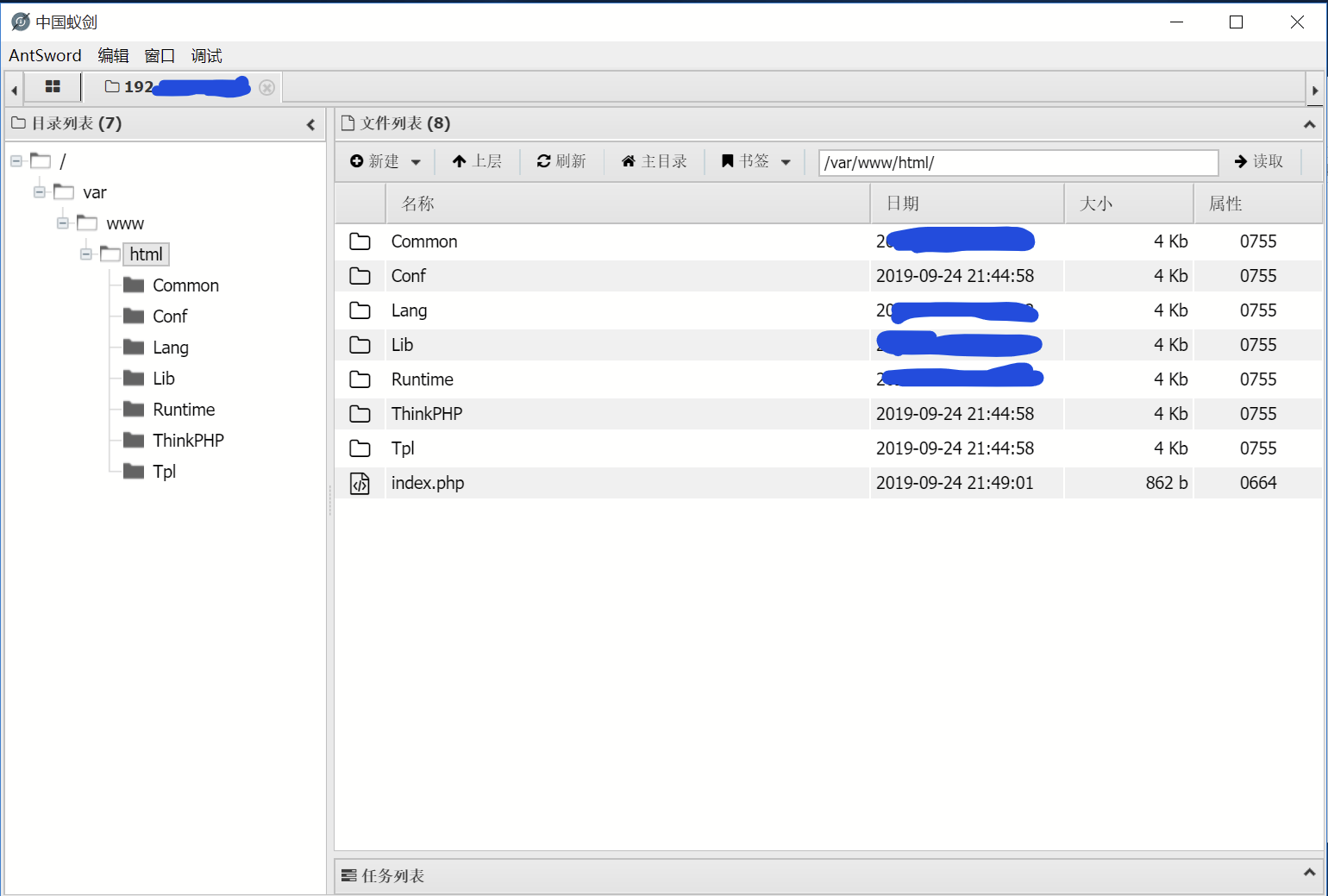Select Tpl folder in directory tree
The height and width of the screenshot is (896, 1328).
click(x=164, y=472)
